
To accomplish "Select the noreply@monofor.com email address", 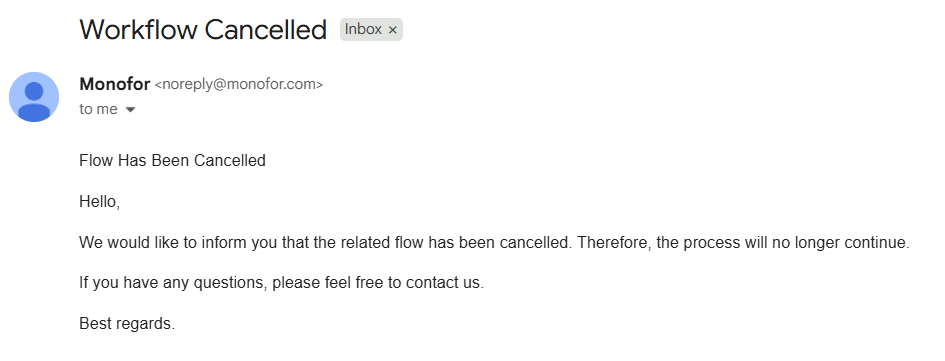I will pyautogui.click(x=239, y=84).
